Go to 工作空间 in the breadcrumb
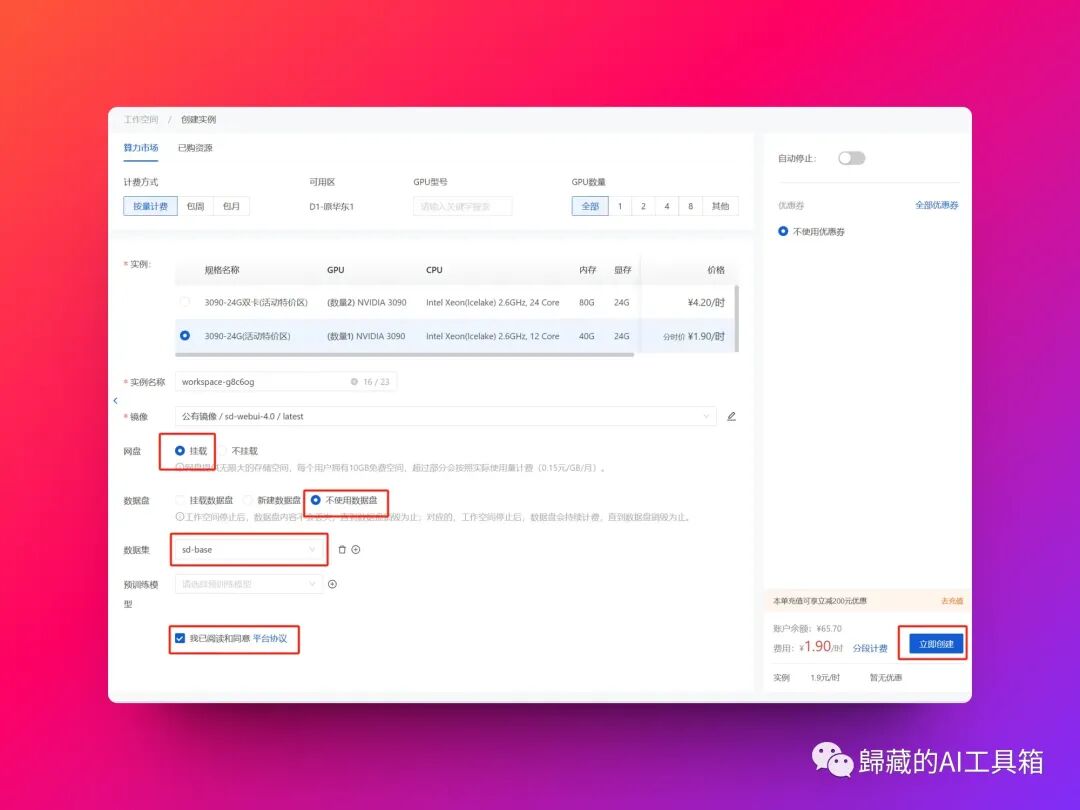Screen dimensions: 1080x810 141,120
